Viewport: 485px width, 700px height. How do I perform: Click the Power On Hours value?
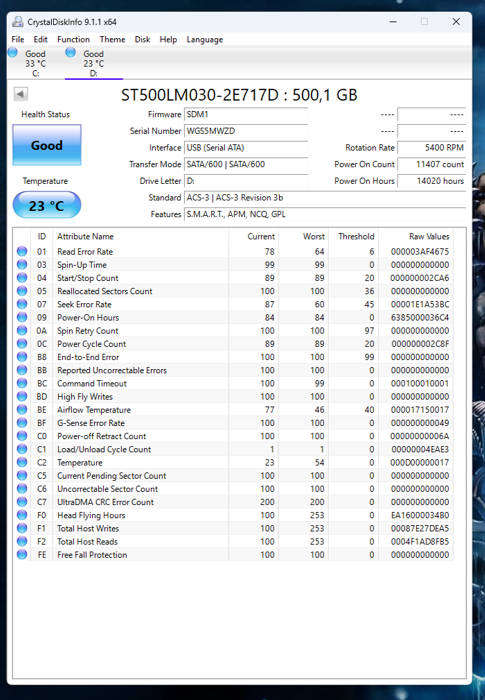pos(431,181)
